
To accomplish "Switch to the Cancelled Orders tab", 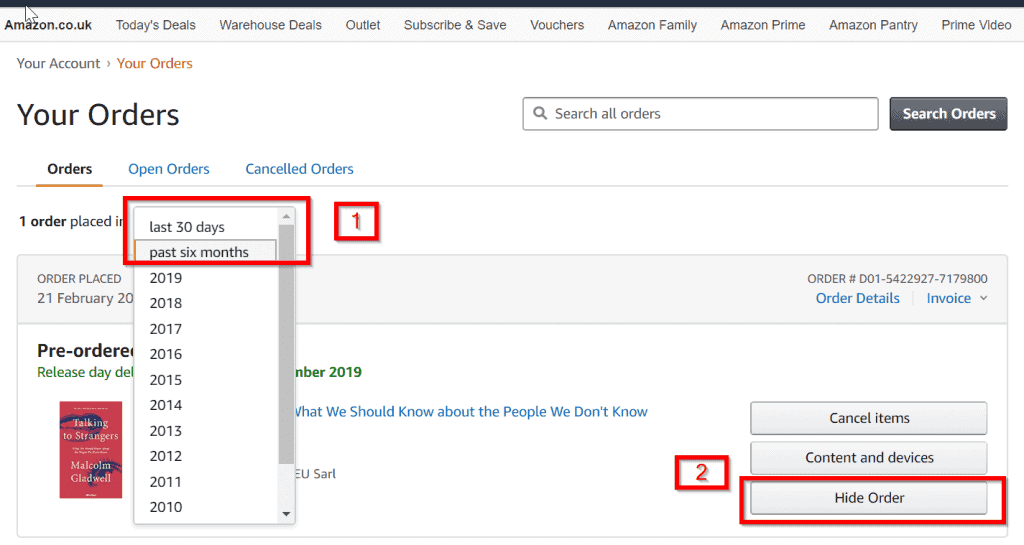I will tap(299, 169).
